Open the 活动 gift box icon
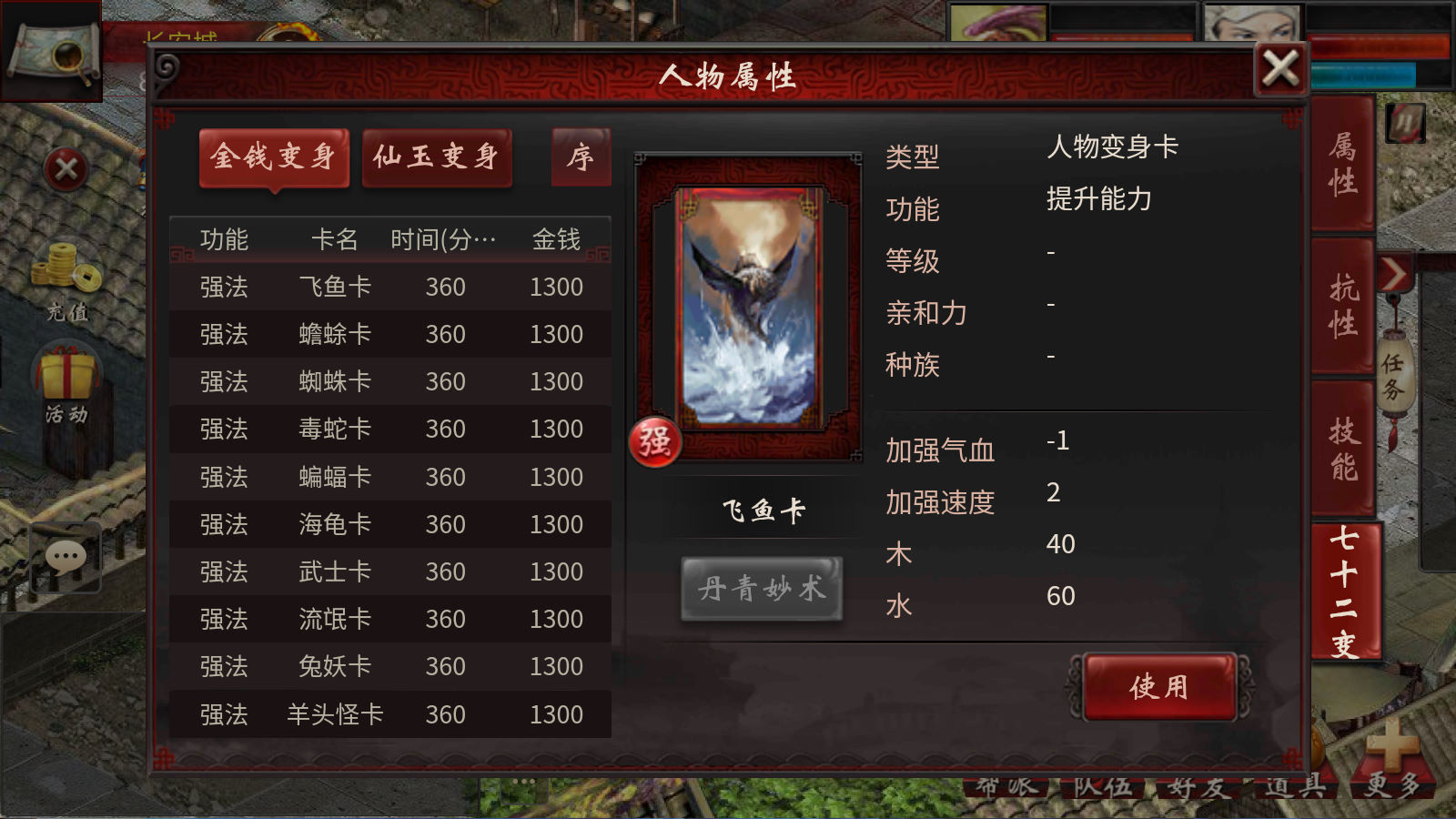1456x819 pixels. pos(66,385)
